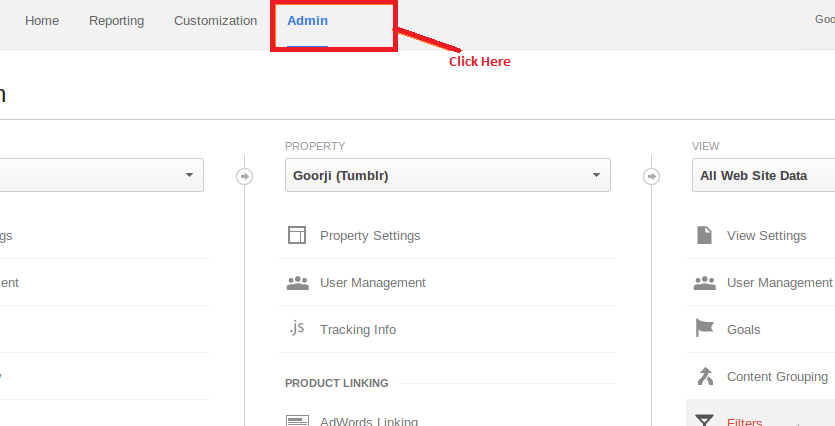Open the Customization tab

pos(215,21)
